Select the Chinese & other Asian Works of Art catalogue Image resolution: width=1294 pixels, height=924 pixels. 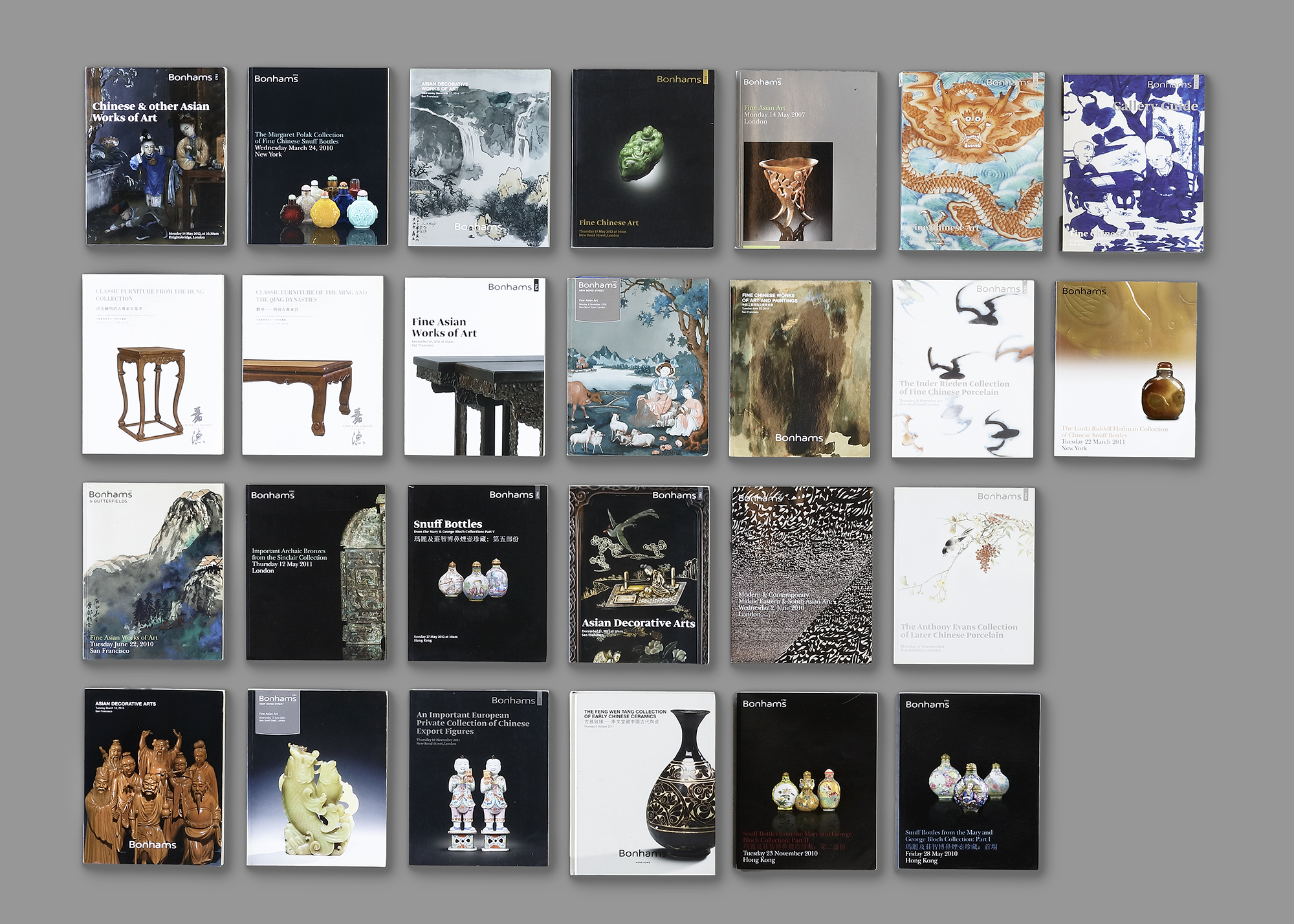pyautogui.click(x=156, y=156)
